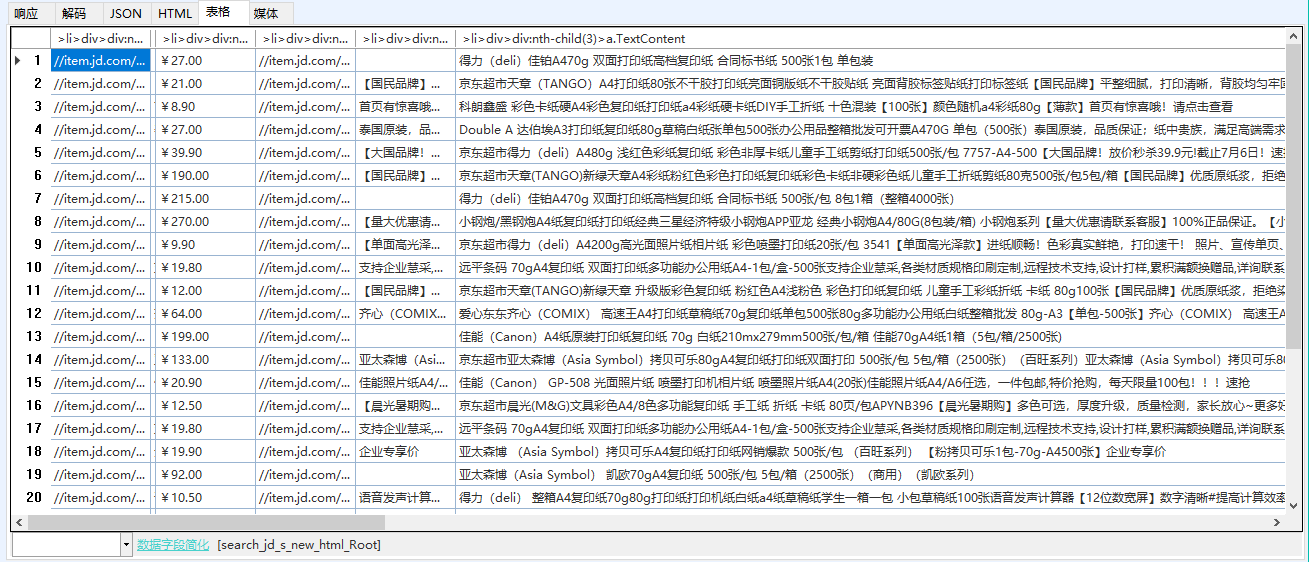This screenshot has height=562, width=1309.
Task: Click the ¥21.00 price cell
Action: (204, 84)
